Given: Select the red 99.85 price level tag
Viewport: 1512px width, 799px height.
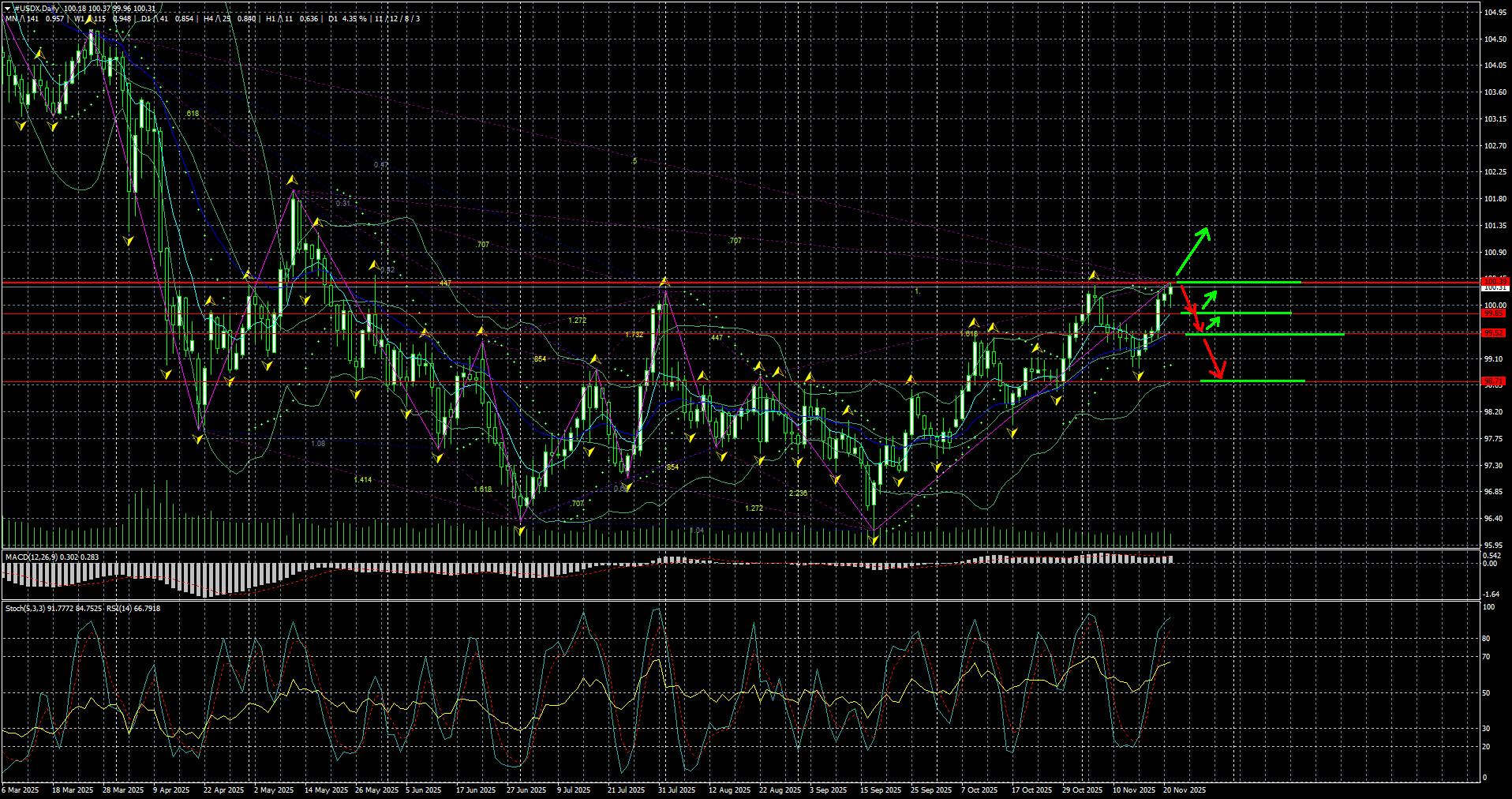Looking at the screenshot, I should pos(1495,313).
